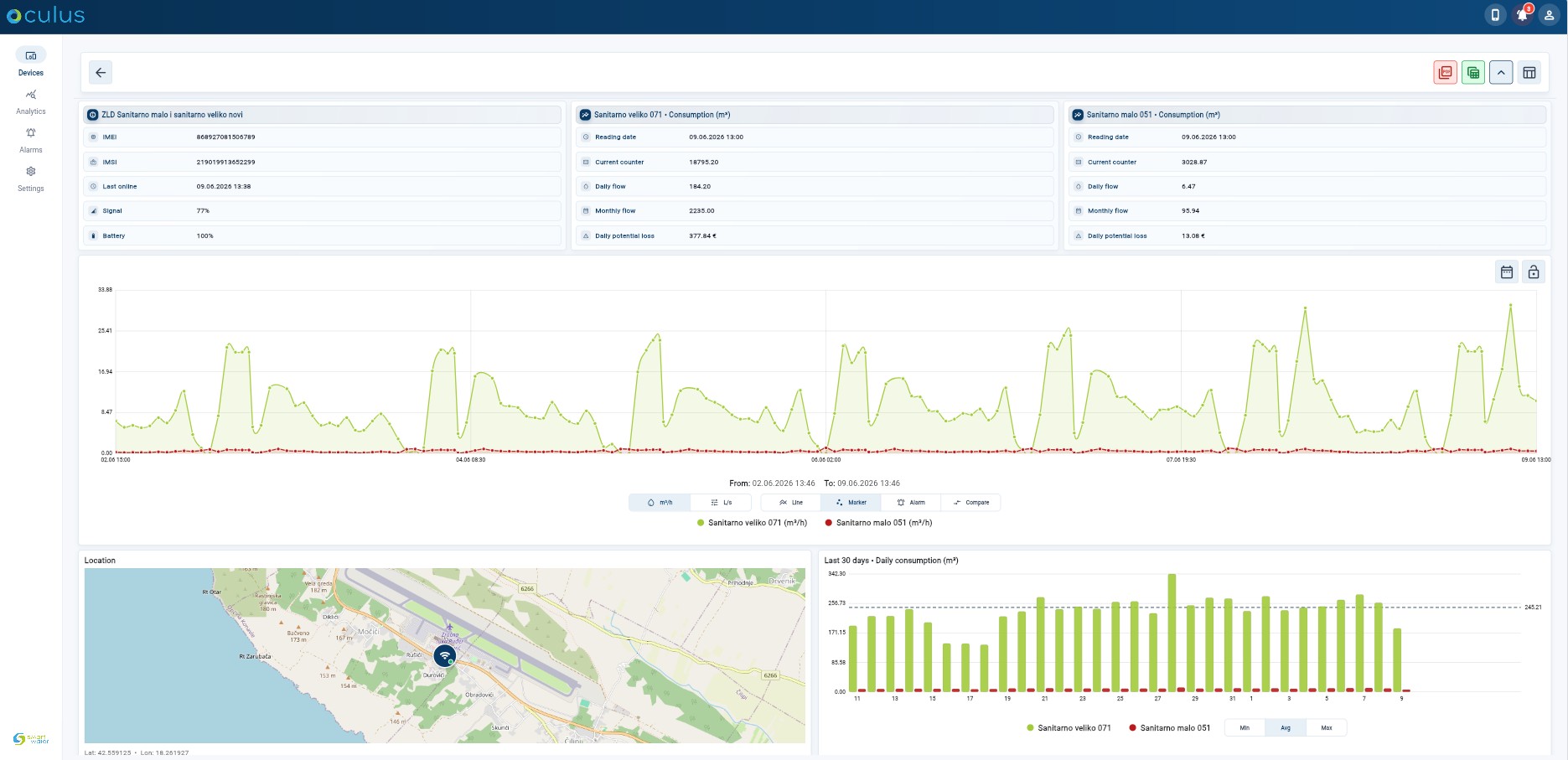Switch chart units to L/s
The width and height of the screenshot is (1568, 760).
pyautogui.click(x=721, y=503)
